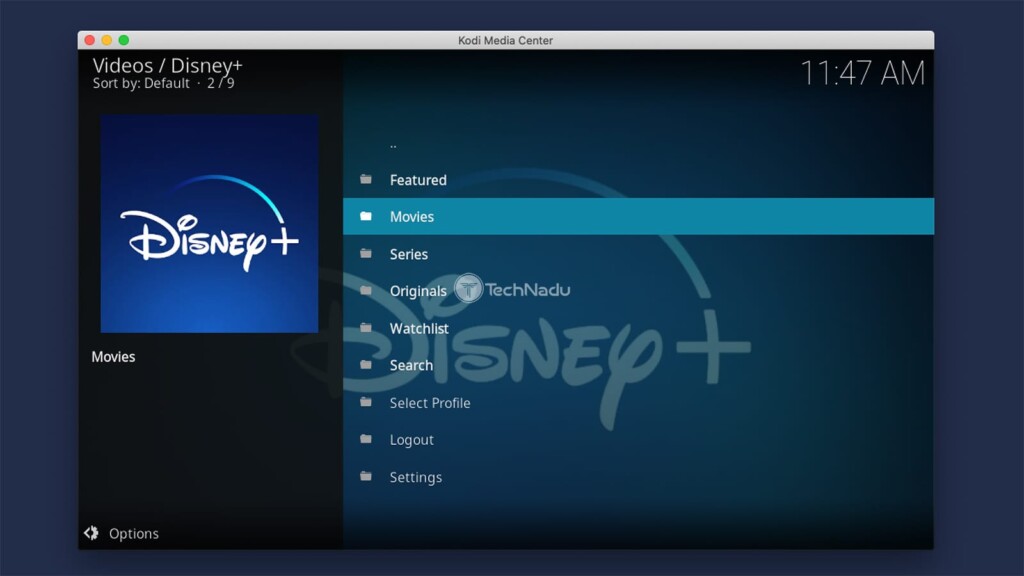Image resolution: width=1024 pixels, height=576 pixels.
Task: Open the Disney+ add-on Settings entry
Action: click(638, 477)
